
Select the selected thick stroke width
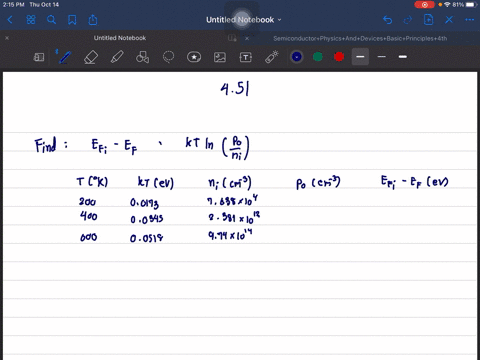point(360,57)
